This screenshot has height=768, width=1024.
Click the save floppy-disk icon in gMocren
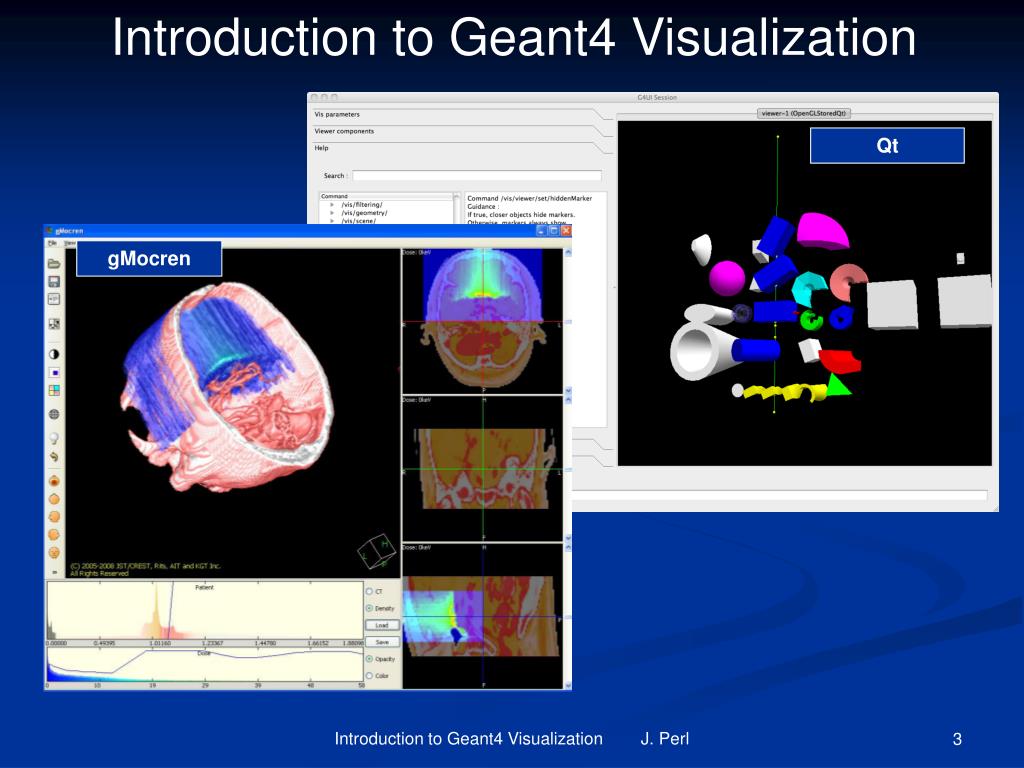(x=54, y=281)
